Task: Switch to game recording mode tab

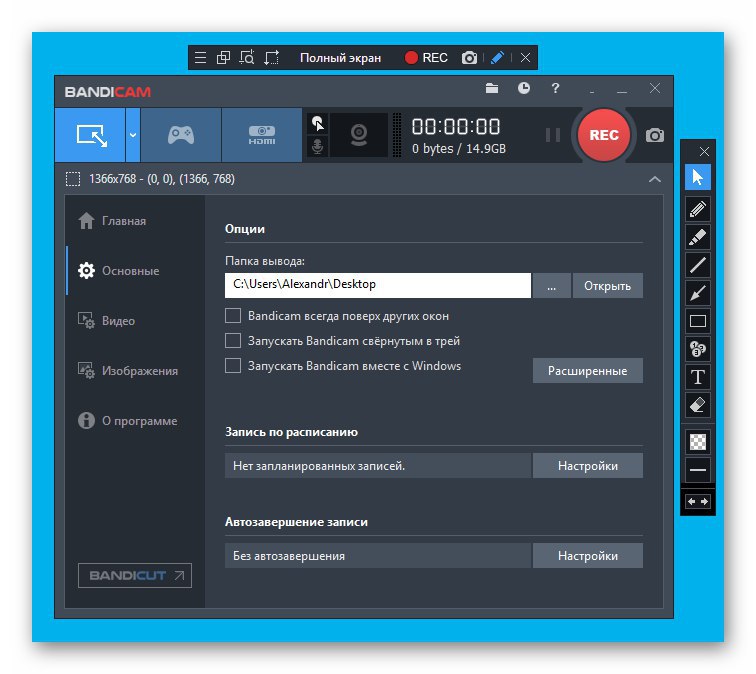Action: [181, 135]
